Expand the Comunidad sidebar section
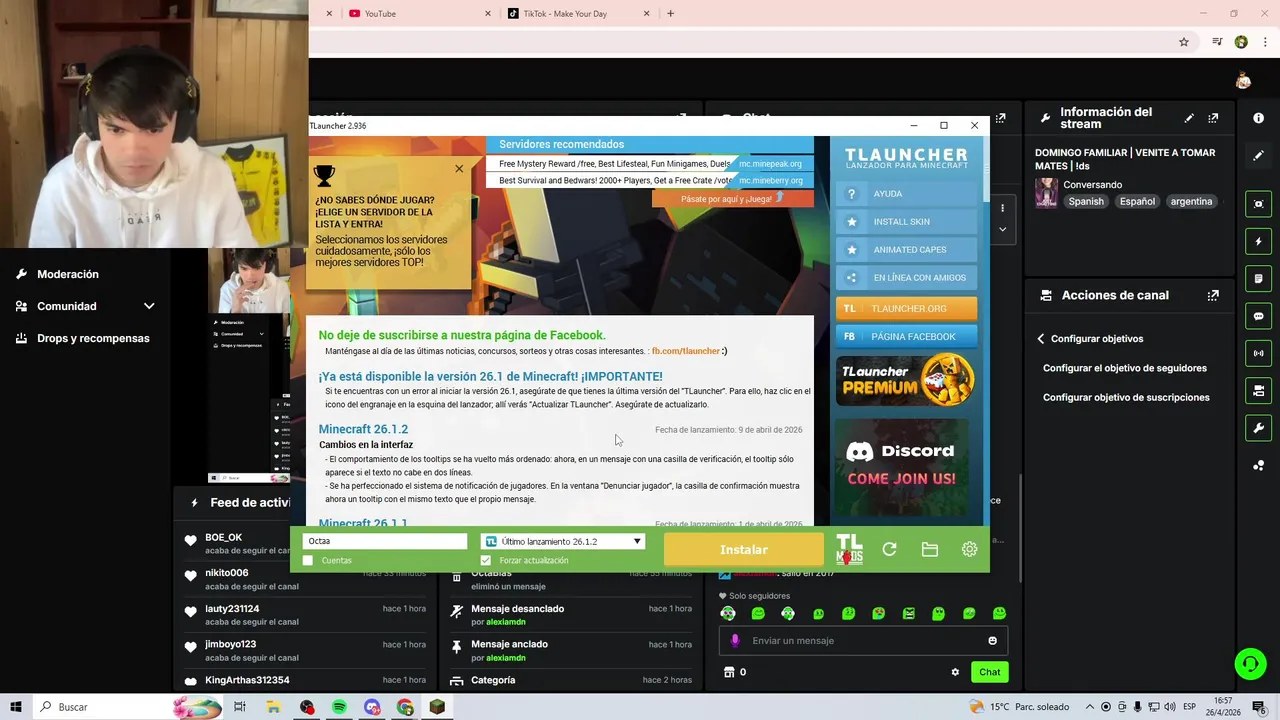The image size is (1280, 720). (149, 306)
